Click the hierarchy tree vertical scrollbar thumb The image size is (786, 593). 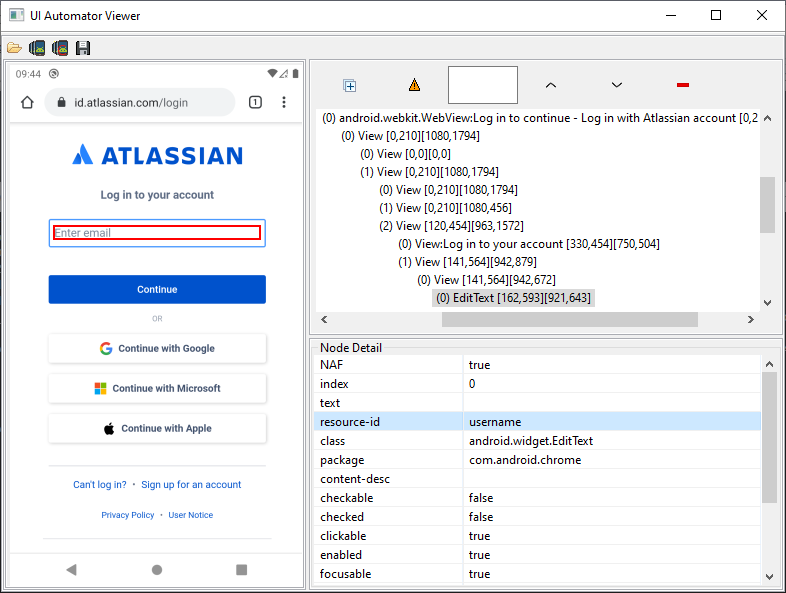coord(767,205)
